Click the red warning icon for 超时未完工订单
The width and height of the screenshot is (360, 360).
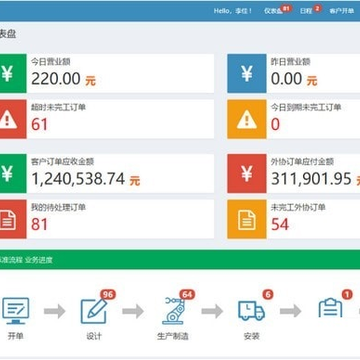coord(13,119)
